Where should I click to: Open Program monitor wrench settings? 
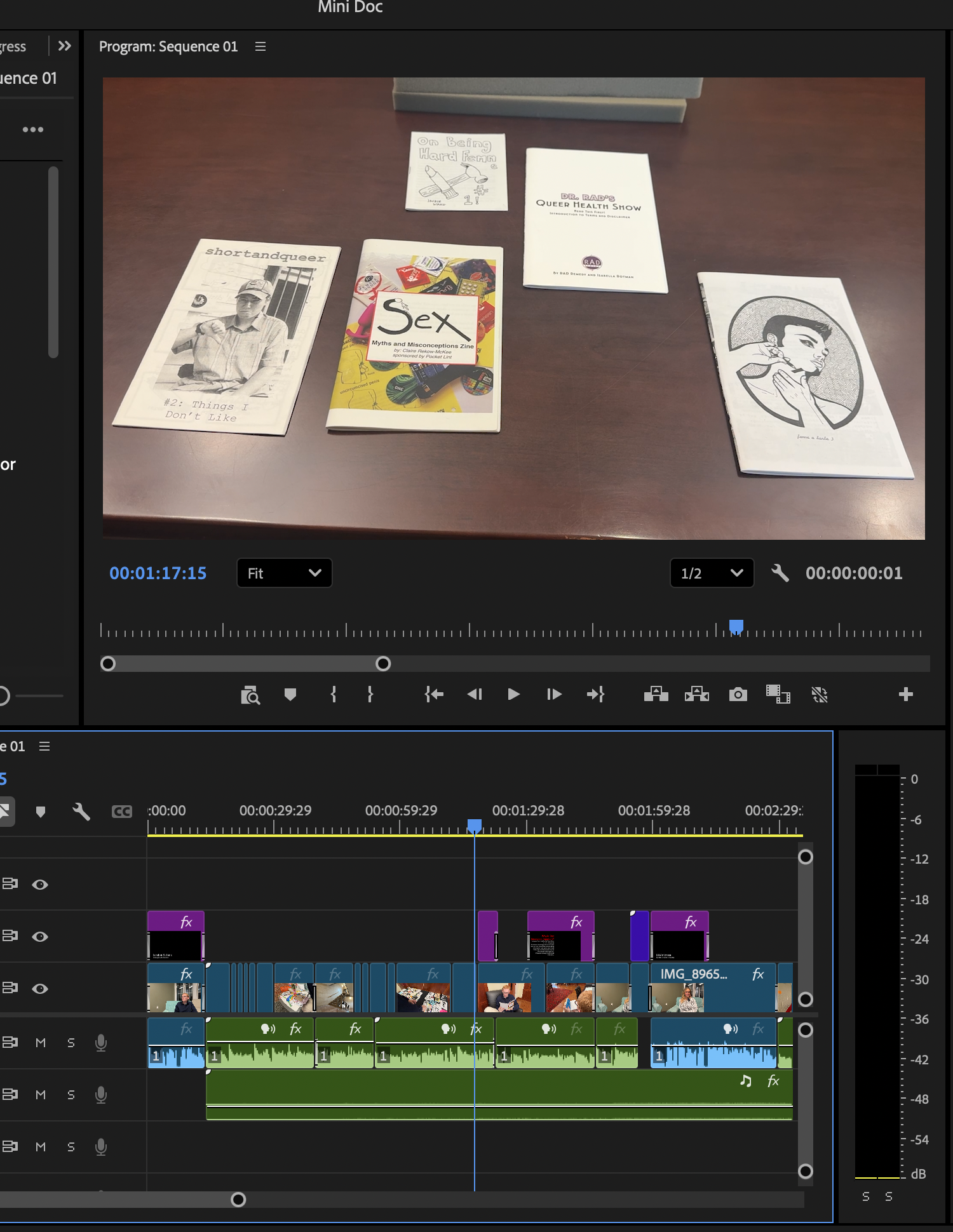click(x=780, y=573)
